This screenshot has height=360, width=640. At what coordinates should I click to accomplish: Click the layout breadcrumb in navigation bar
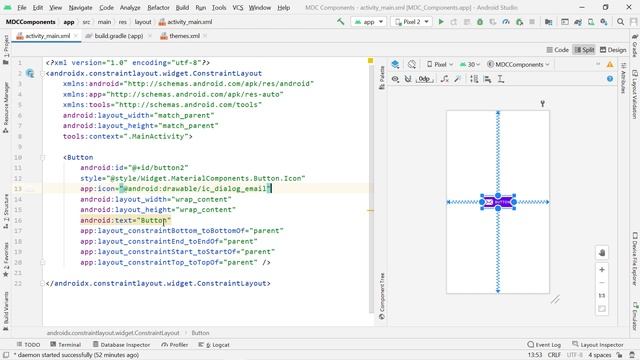[x=143, y=22]
